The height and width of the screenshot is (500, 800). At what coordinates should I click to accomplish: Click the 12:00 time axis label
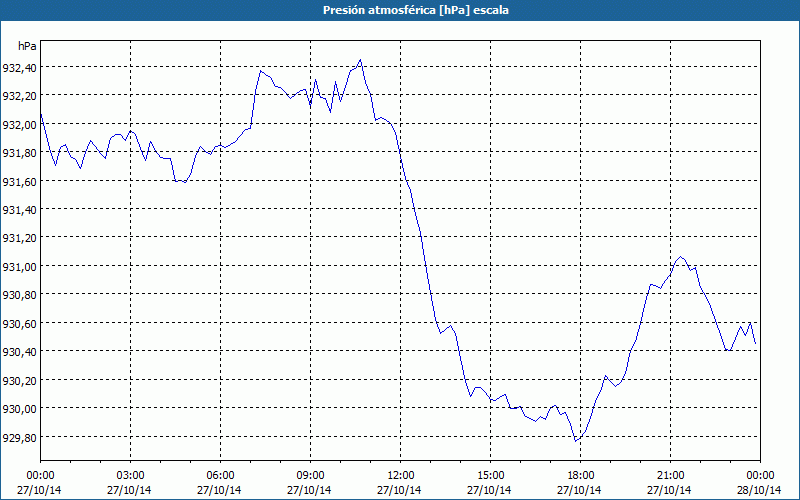tap(401, 476)
